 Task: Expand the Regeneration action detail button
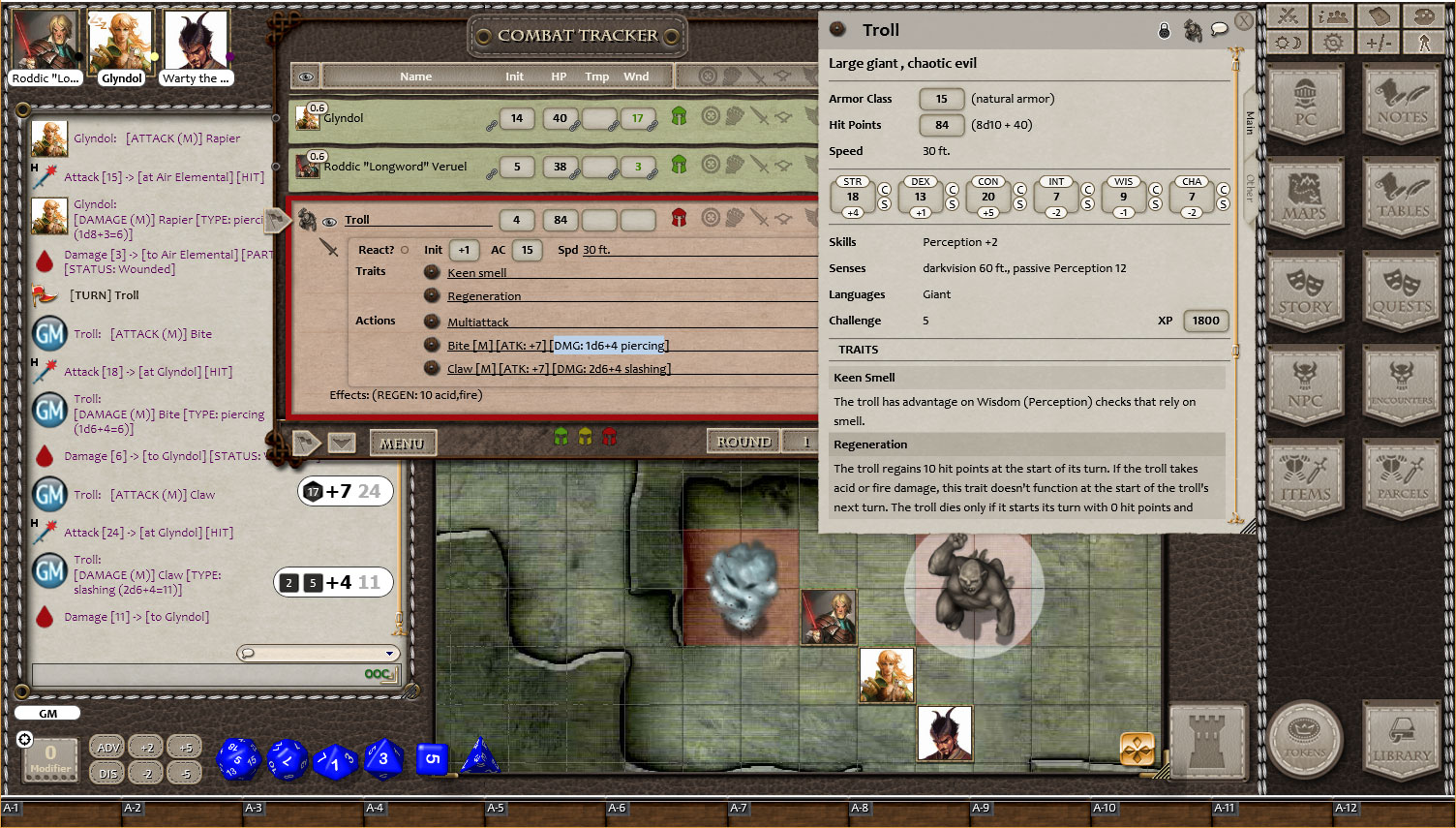pos(431,296)
